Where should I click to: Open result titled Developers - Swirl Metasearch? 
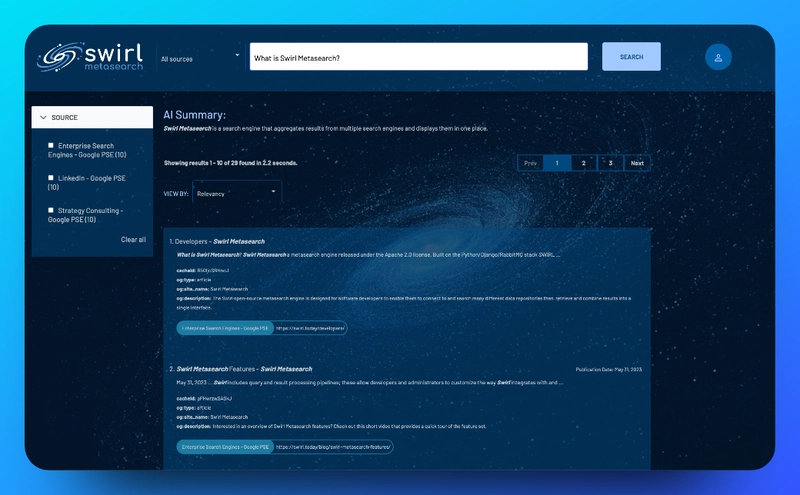219,241
